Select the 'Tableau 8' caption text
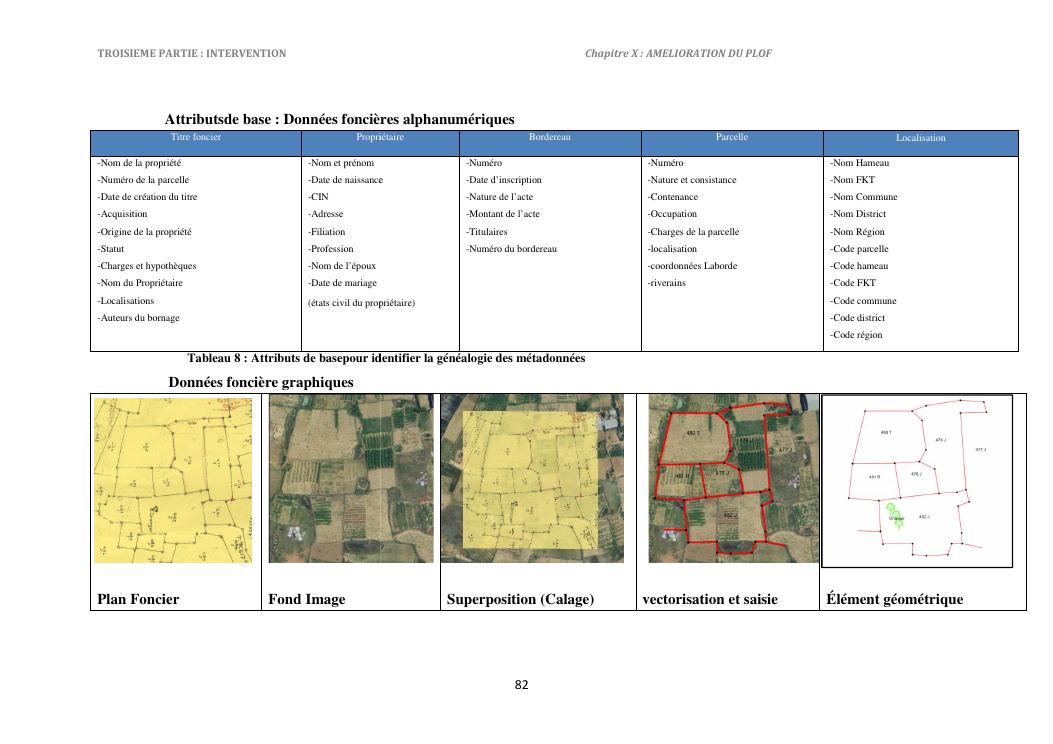 [x=386, y=358]
